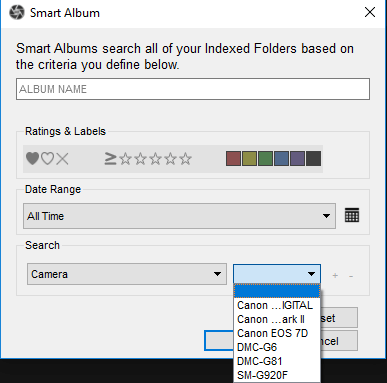Click the ALBUM NAME text field
Image resolution: width=387 pixels, height=383 pixels.
pyautogui.click(x=193, y=89)
